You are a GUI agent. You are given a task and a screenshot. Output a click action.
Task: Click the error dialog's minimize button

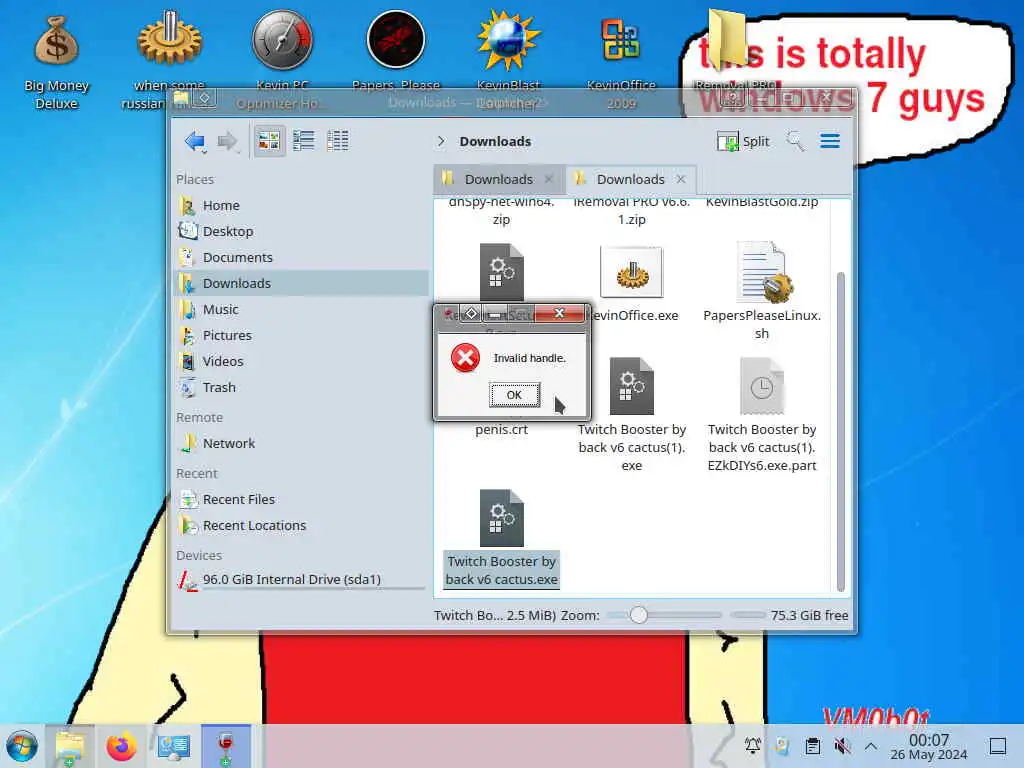[495, 314]
